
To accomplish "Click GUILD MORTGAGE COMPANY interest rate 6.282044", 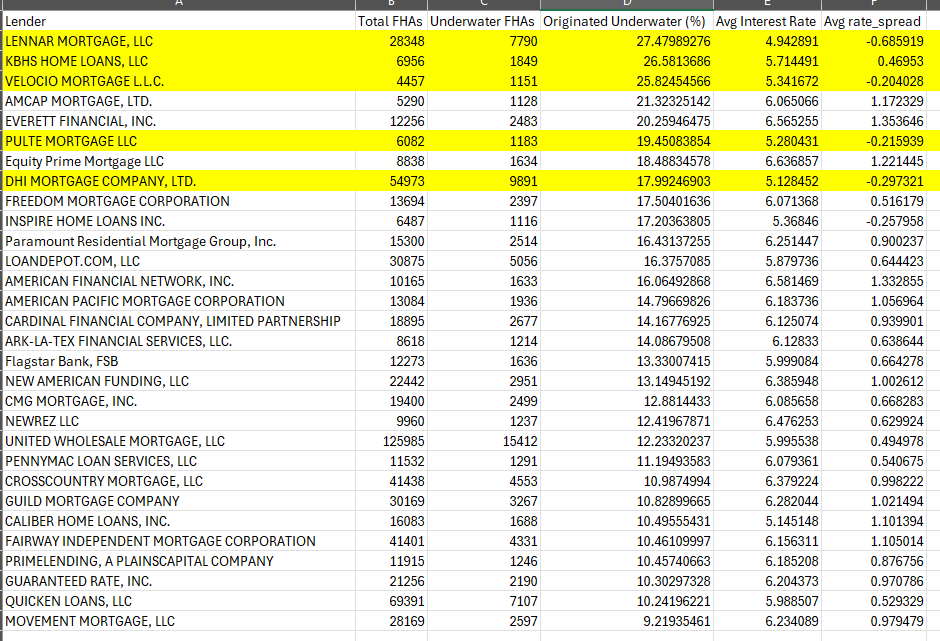I will tap(767, 501).
